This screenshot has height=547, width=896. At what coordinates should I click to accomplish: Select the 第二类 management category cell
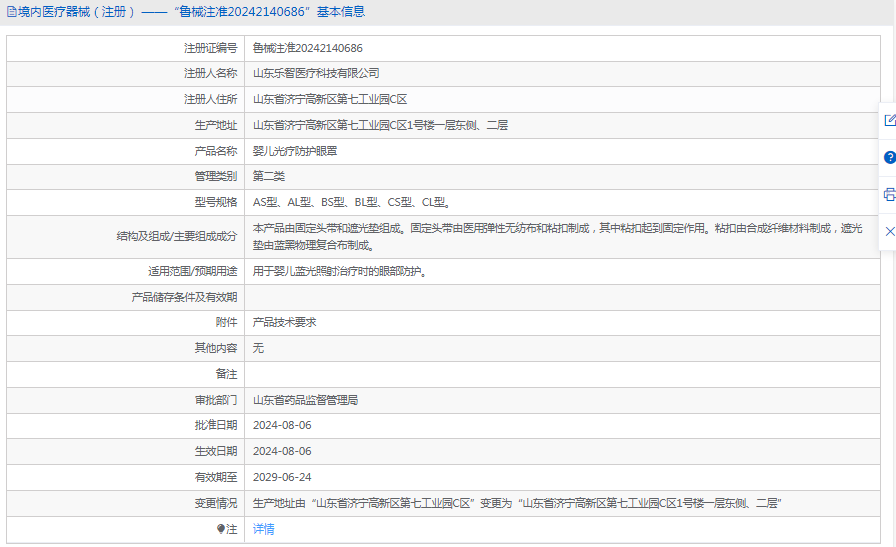(x=269, y=177)
